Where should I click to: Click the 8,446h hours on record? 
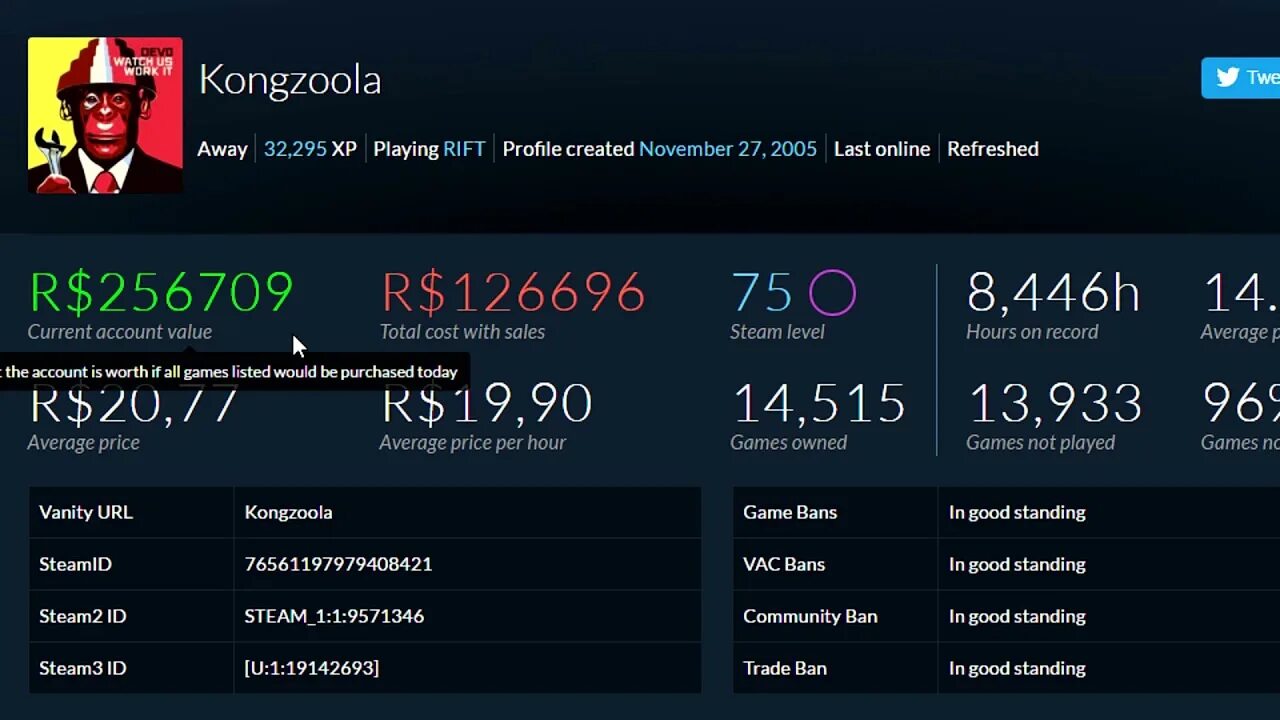(1053, 293)
